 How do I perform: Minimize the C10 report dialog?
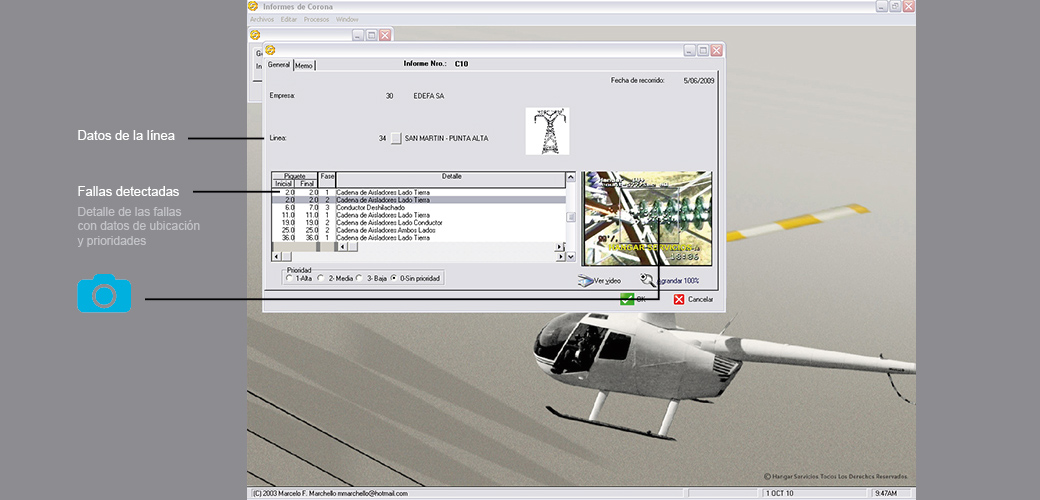690,50
